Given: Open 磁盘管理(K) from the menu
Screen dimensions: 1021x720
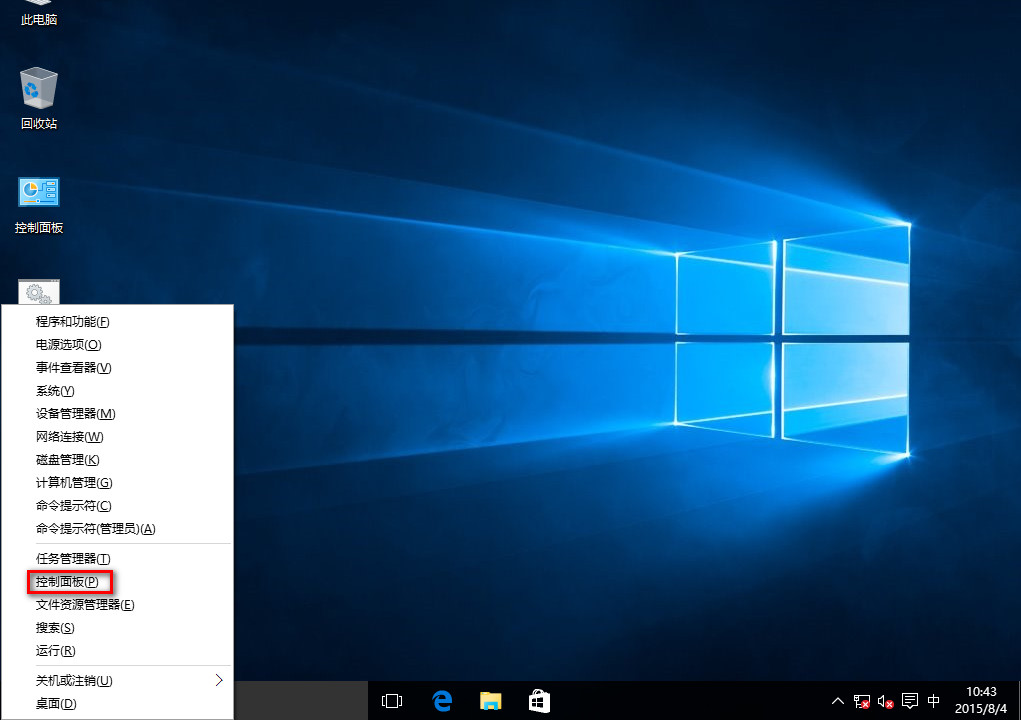Looking at the screenshot, I should 117,460.
